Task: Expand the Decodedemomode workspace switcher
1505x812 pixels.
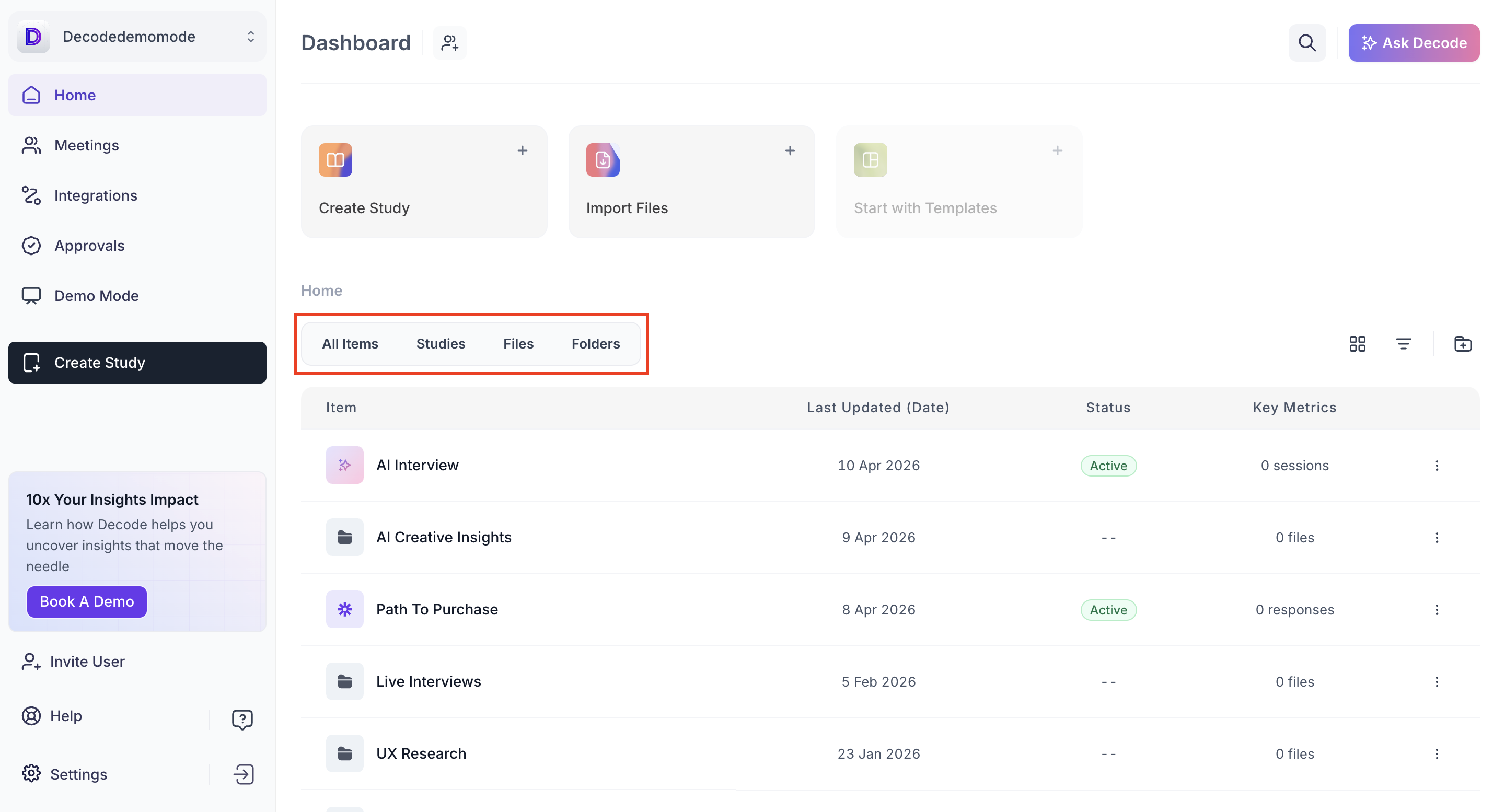Action: pyautogui.click(x=251, y=37)
